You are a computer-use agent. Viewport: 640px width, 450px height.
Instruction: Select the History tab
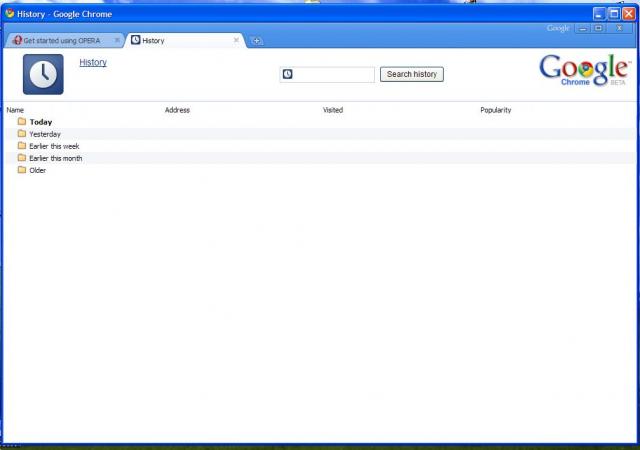(x=186, y=40)
